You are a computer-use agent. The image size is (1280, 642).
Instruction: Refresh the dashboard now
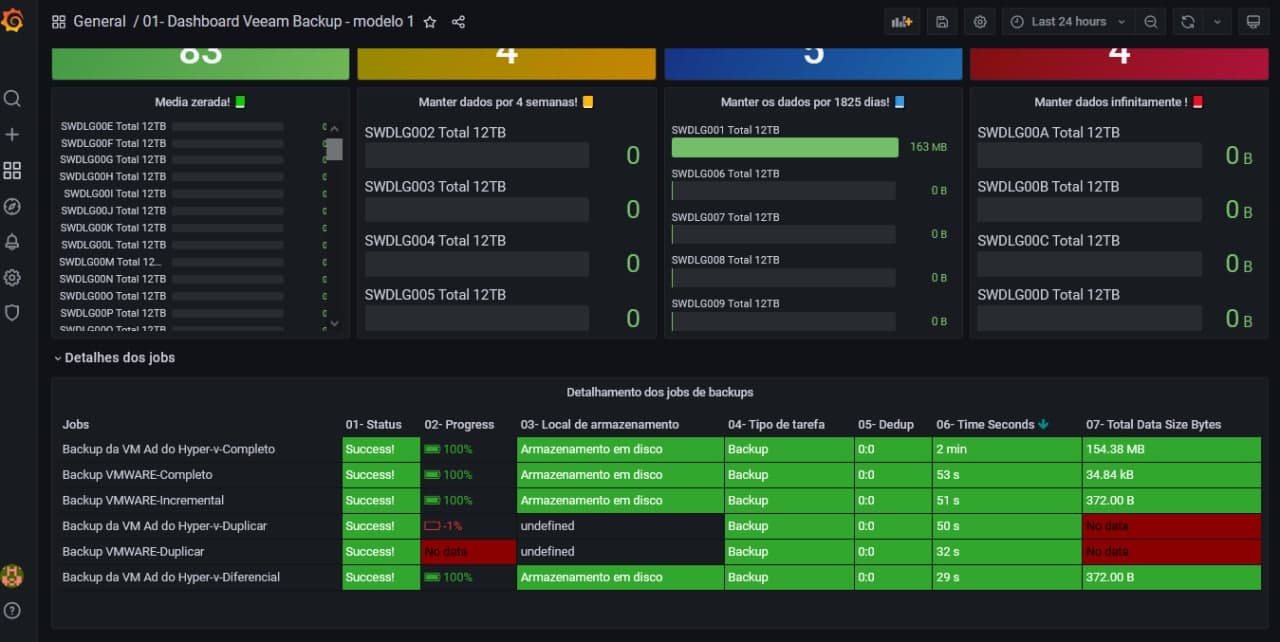(x=1188, y=22)
